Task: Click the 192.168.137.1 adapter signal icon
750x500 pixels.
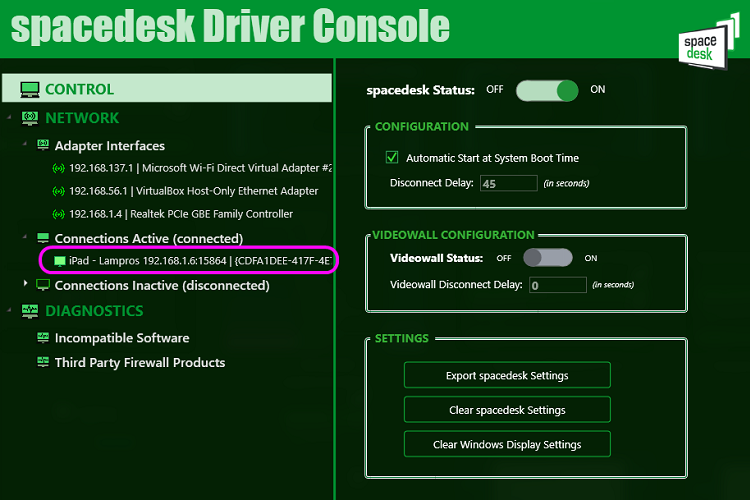Action: click(58, 168)
